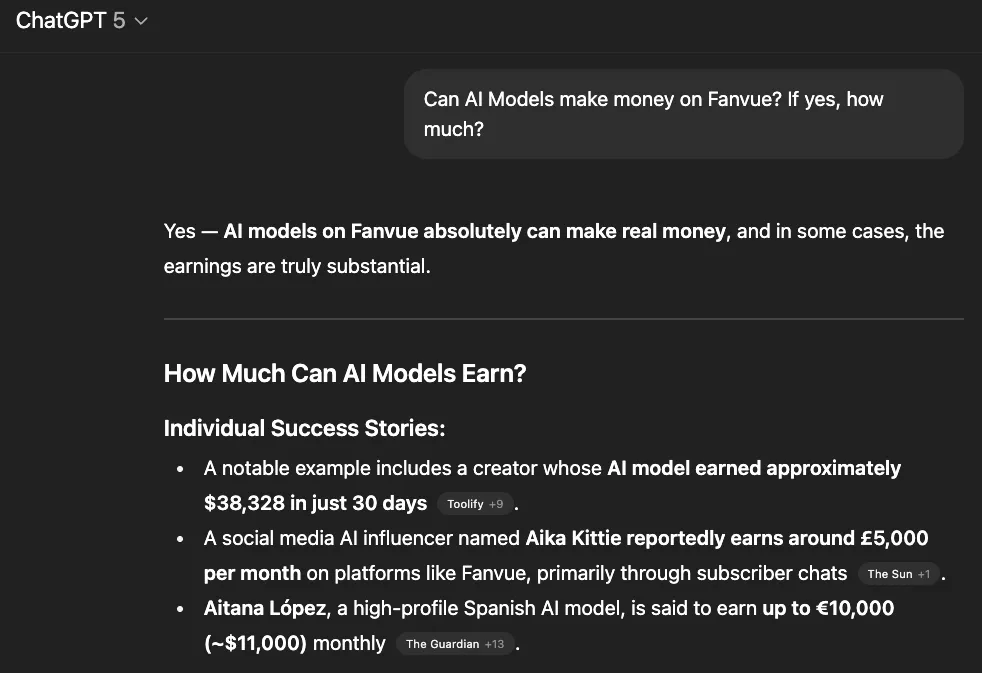
Task: Click the '+9' count on the Toolify chip
Action: [496, 504]
